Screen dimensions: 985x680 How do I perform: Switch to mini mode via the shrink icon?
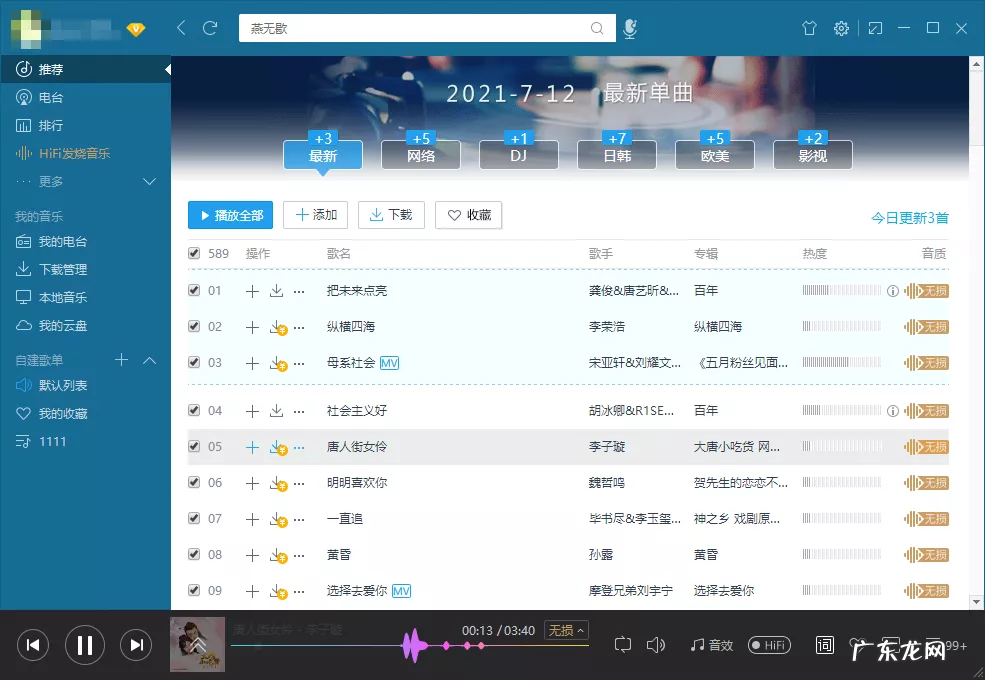(876, 28)
